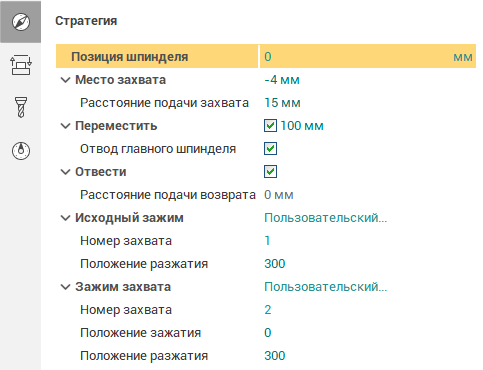Screen dimensions: 483x370
Task: Select the Отвести label
Action: (101, 172)
